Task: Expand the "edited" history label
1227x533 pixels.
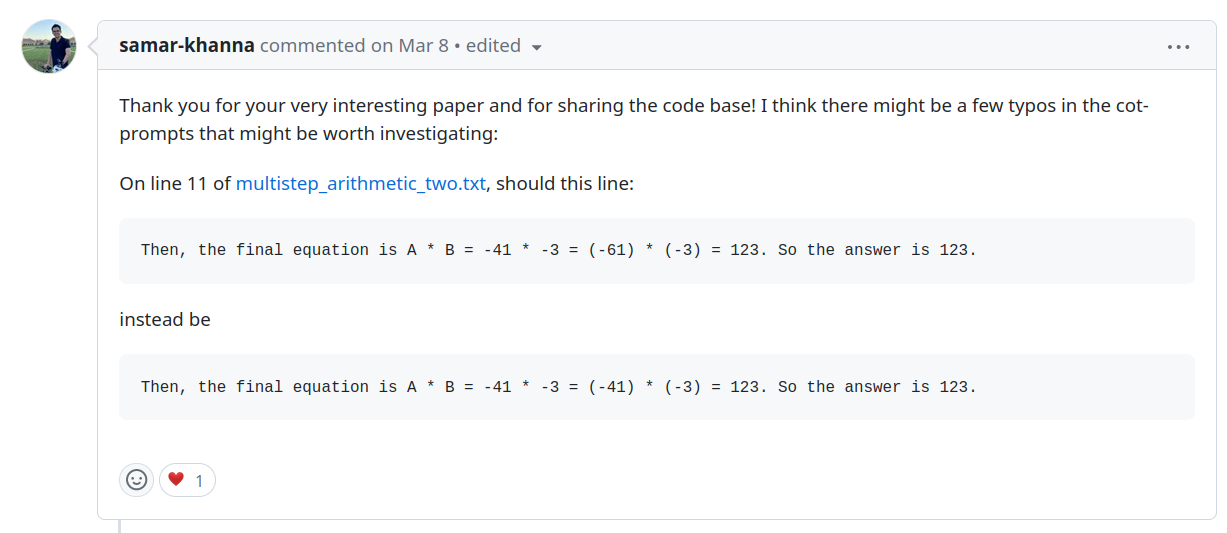Action: 493,46
